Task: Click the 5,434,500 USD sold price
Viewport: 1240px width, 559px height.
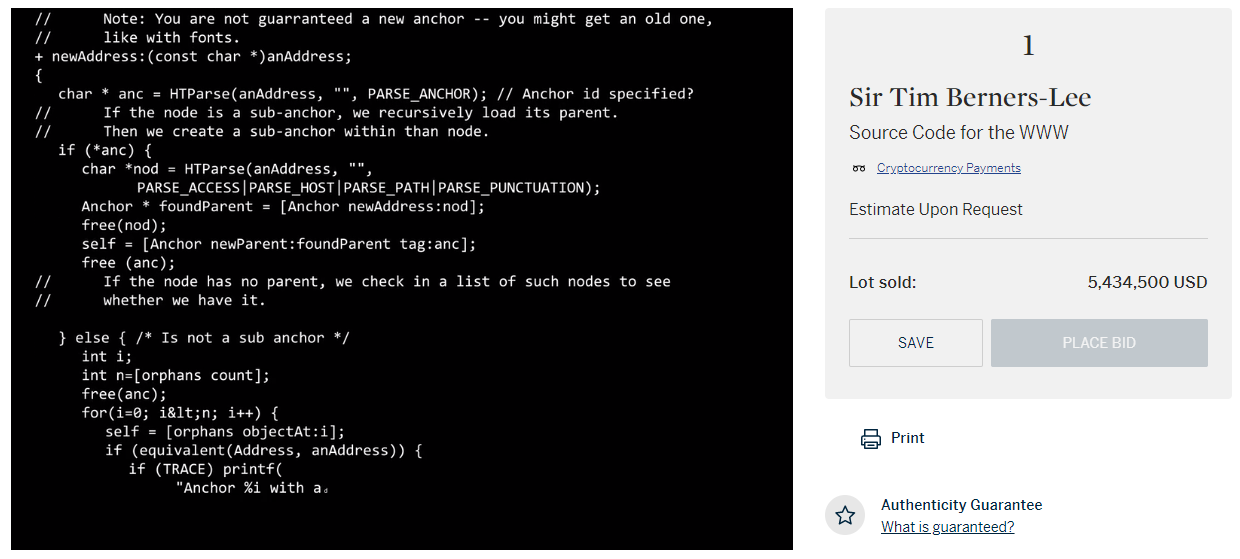Action: pos(1147,282)
